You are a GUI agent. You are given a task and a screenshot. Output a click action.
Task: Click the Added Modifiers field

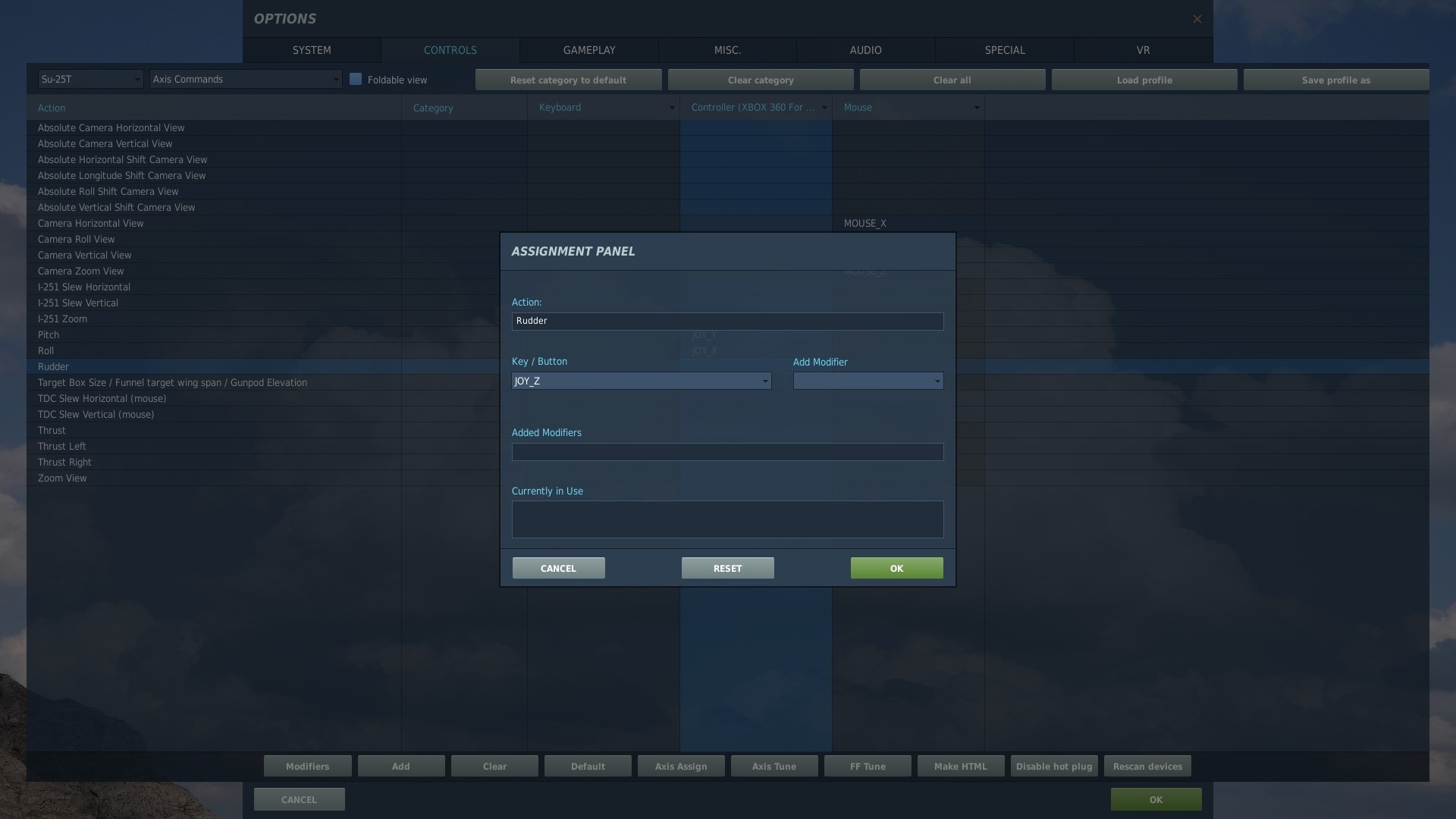(x=726, y=452)
